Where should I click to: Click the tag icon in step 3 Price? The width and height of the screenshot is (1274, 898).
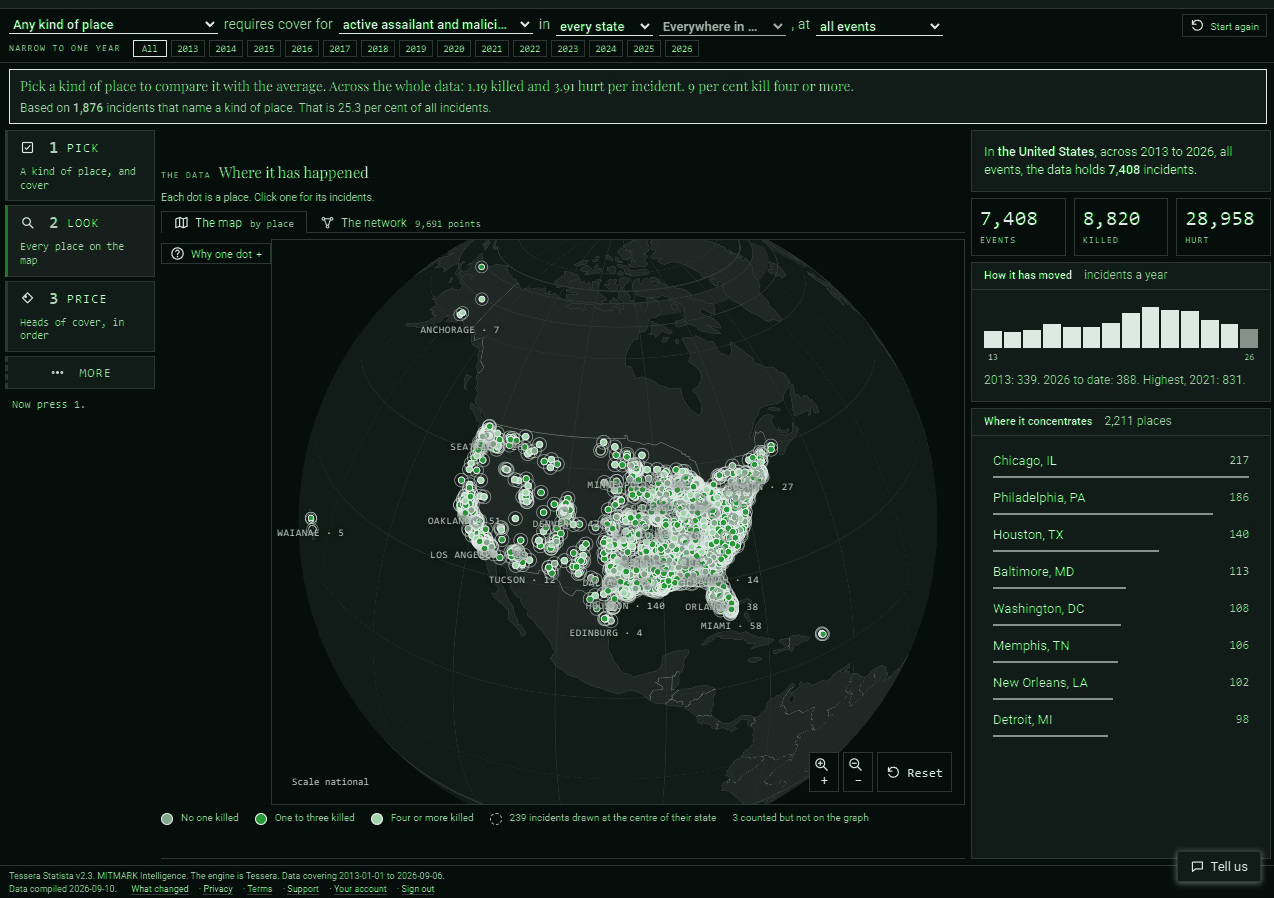28,298
